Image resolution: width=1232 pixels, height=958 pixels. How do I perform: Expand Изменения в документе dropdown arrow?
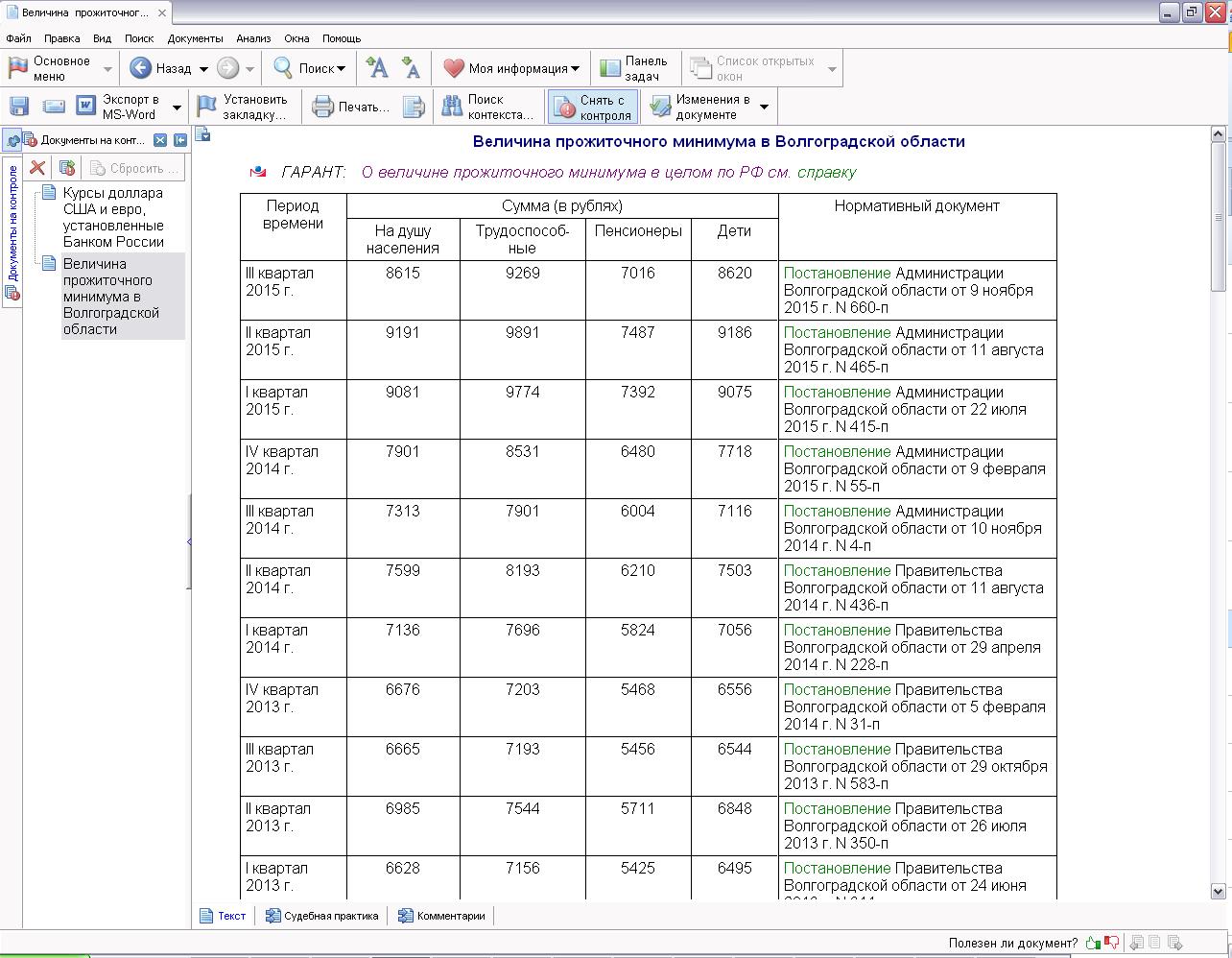pos(764,107)
